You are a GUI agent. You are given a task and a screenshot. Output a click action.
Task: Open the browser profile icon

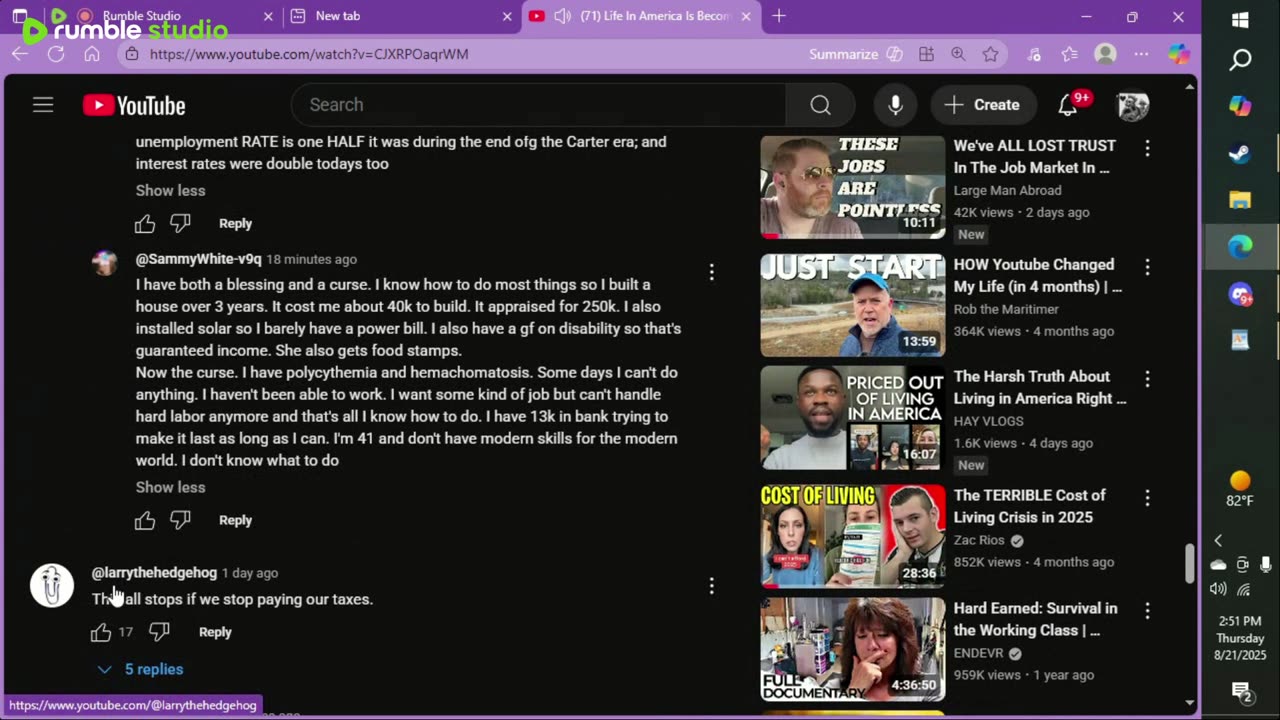click(1105, 54)
